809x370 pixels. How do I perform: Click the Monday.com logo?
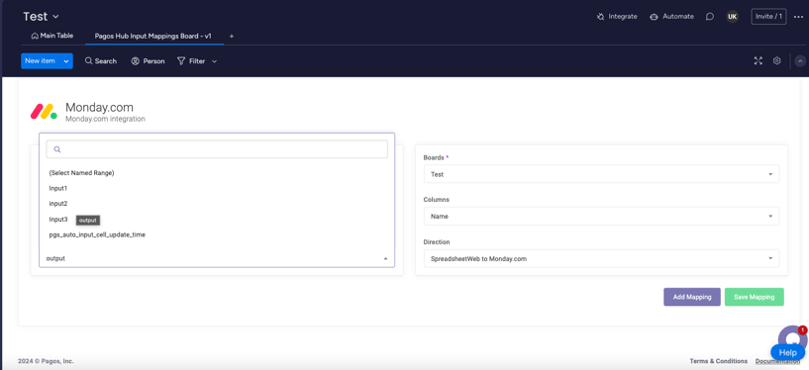[x=43, y=111]
